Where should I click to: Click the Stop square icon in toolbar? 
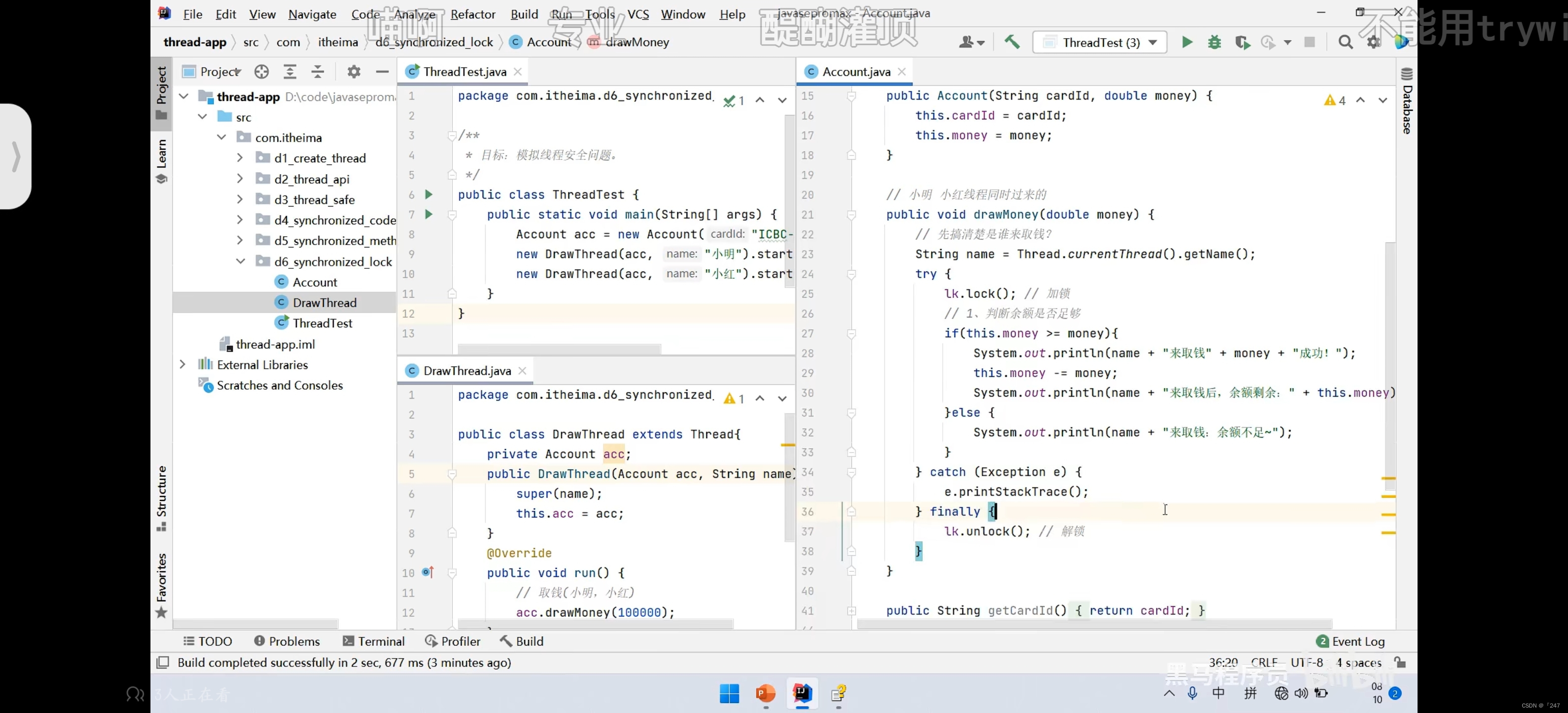1309,42
